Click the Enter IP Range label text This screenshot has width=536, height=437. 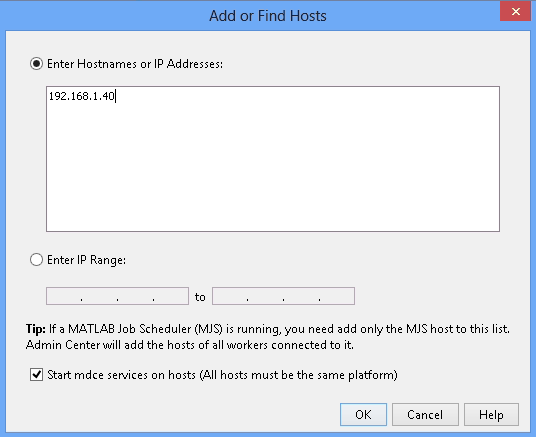86,260
